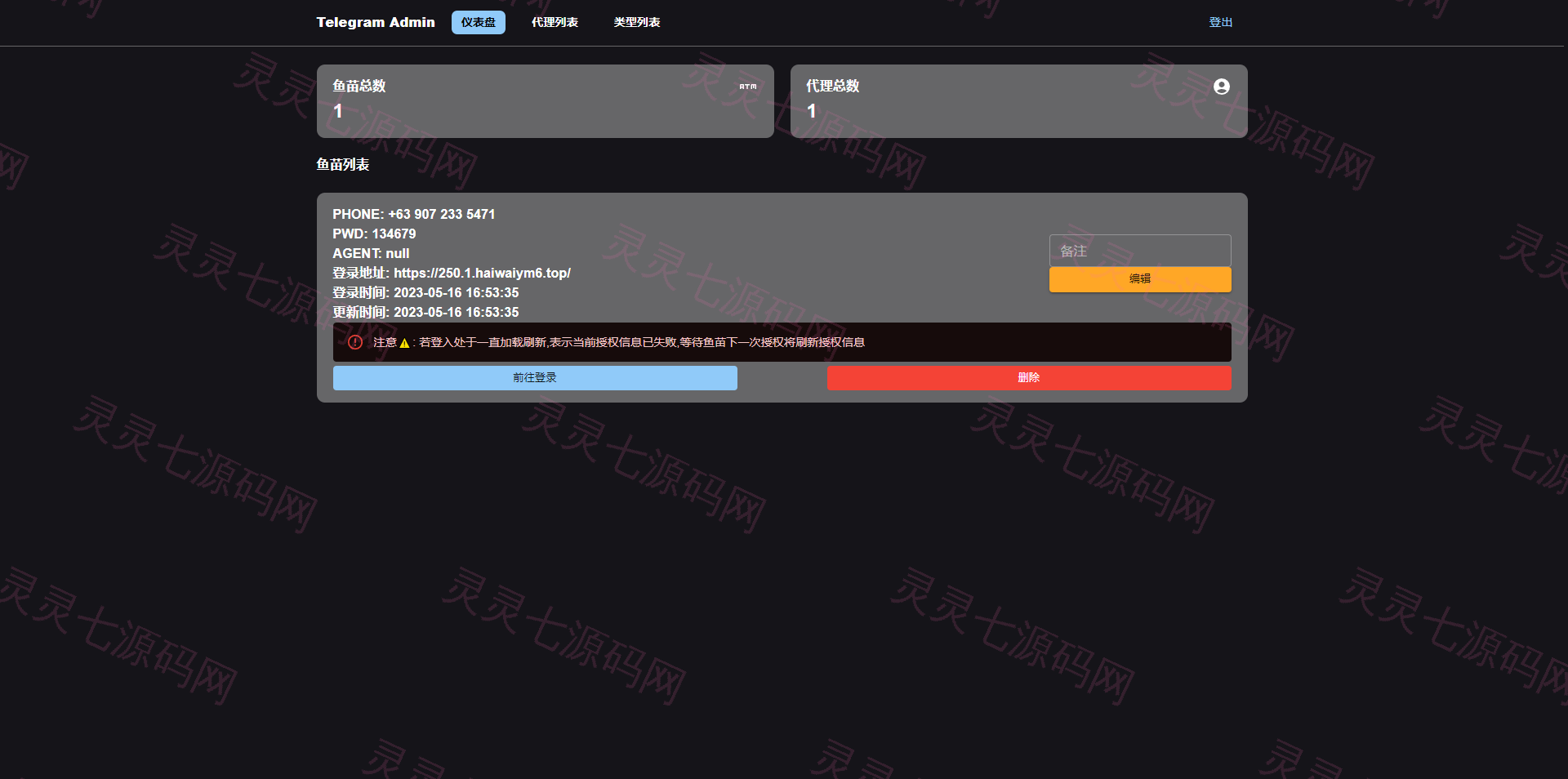Click the AGENT: null line
This screenshot has width=1568, height=779.
pos(371,253)
